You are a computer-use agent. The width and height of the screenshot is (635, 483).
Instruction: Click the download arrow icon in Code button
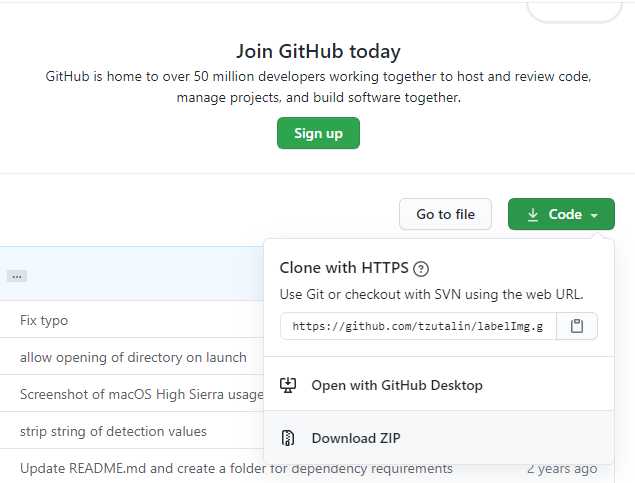[x=533, y=215]
